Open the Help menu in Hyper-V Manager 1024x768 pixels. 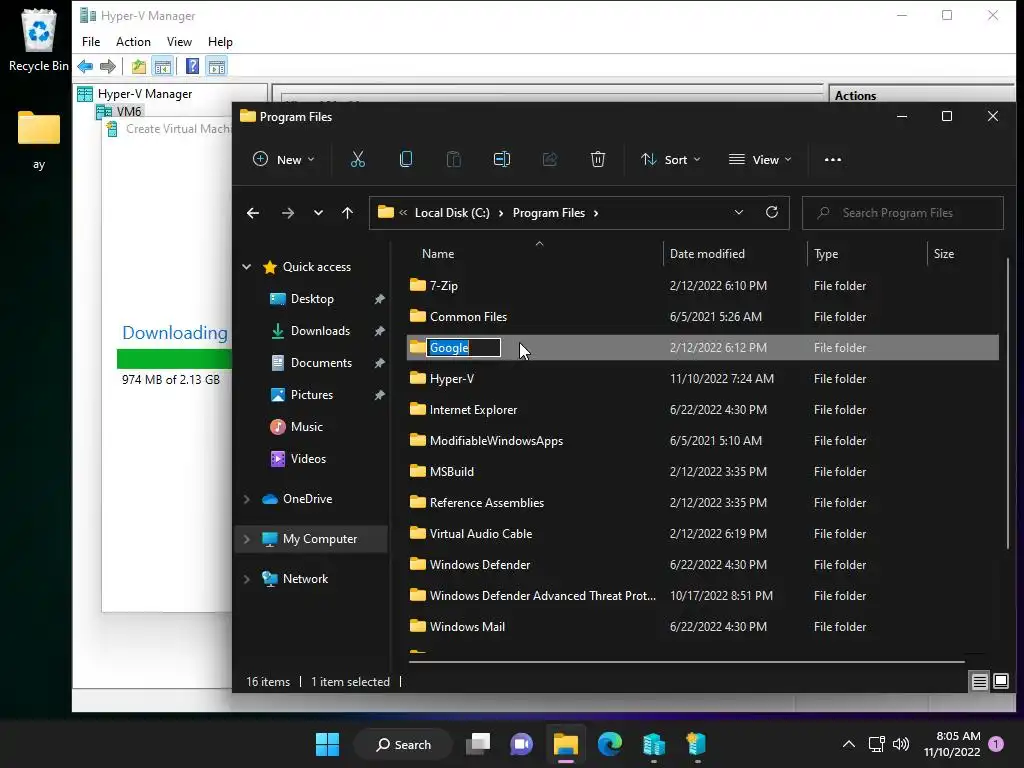point(220,42)
